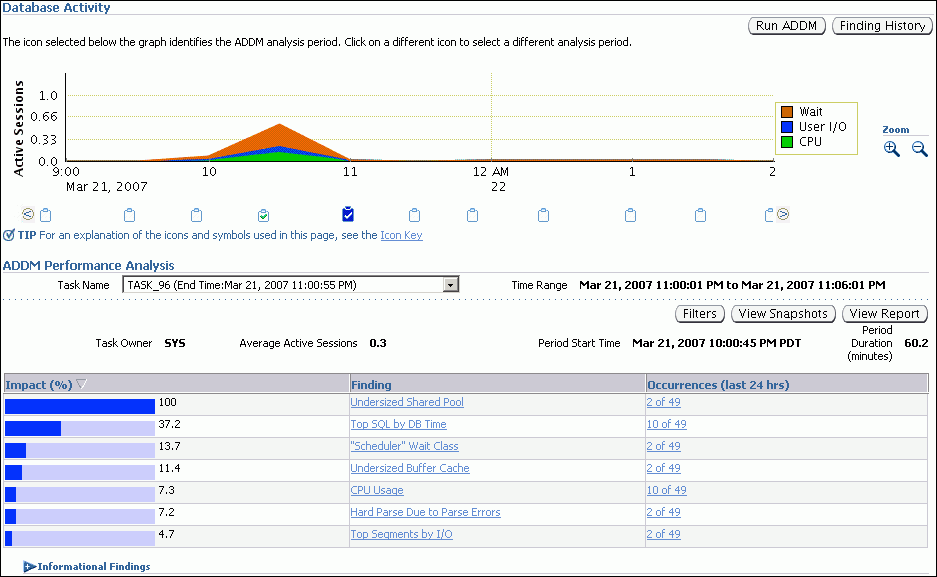
Task: Select the snapshot icon below 9:00
Action: click(x=45, y=215)
